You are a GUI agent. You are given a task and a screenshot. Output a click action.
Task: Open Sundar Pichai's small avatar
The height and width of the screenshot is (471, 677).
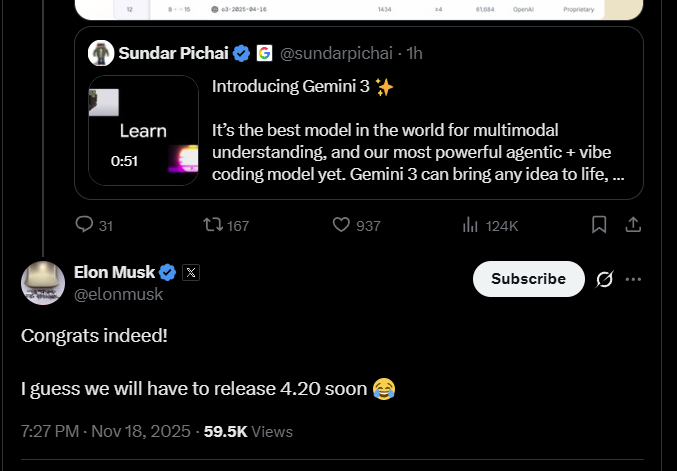point(101,53)
